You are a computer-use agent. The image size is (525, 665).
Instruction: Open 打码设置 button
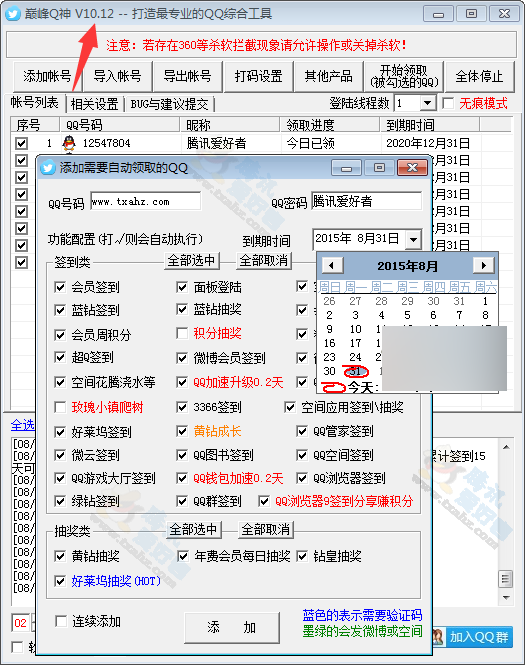(258, 76)
